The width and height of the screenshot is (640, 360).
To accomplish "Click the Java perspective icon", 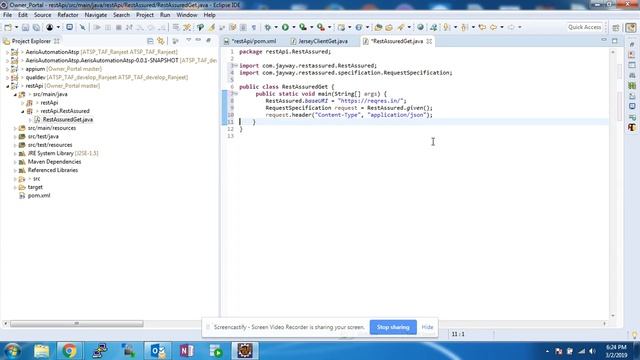I will (631, 27).
